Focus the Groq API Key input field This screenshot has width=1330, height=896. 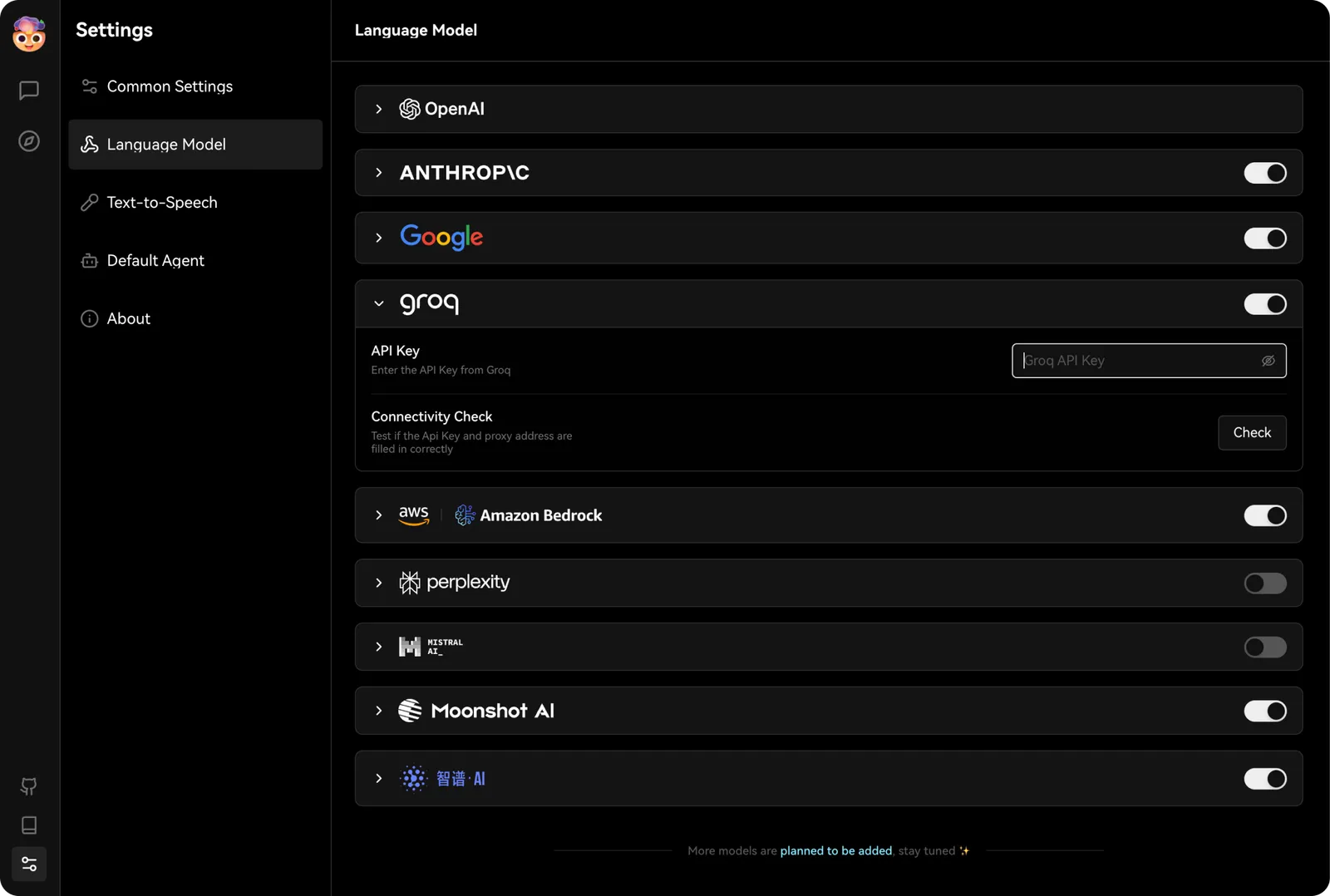coord(1149,361)
